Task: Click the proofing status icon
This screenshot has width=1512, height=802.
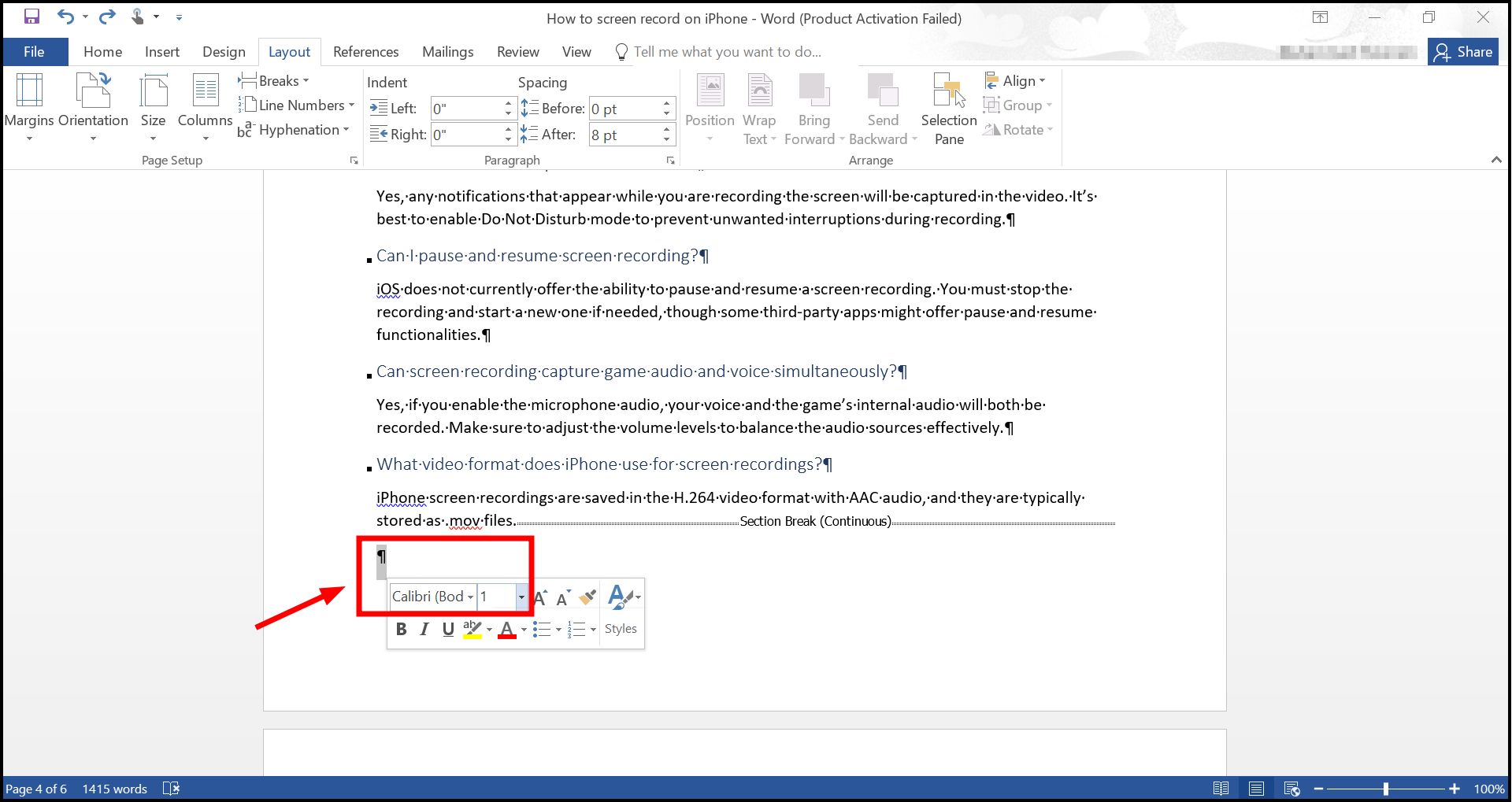Action: (x=171, y=789)
